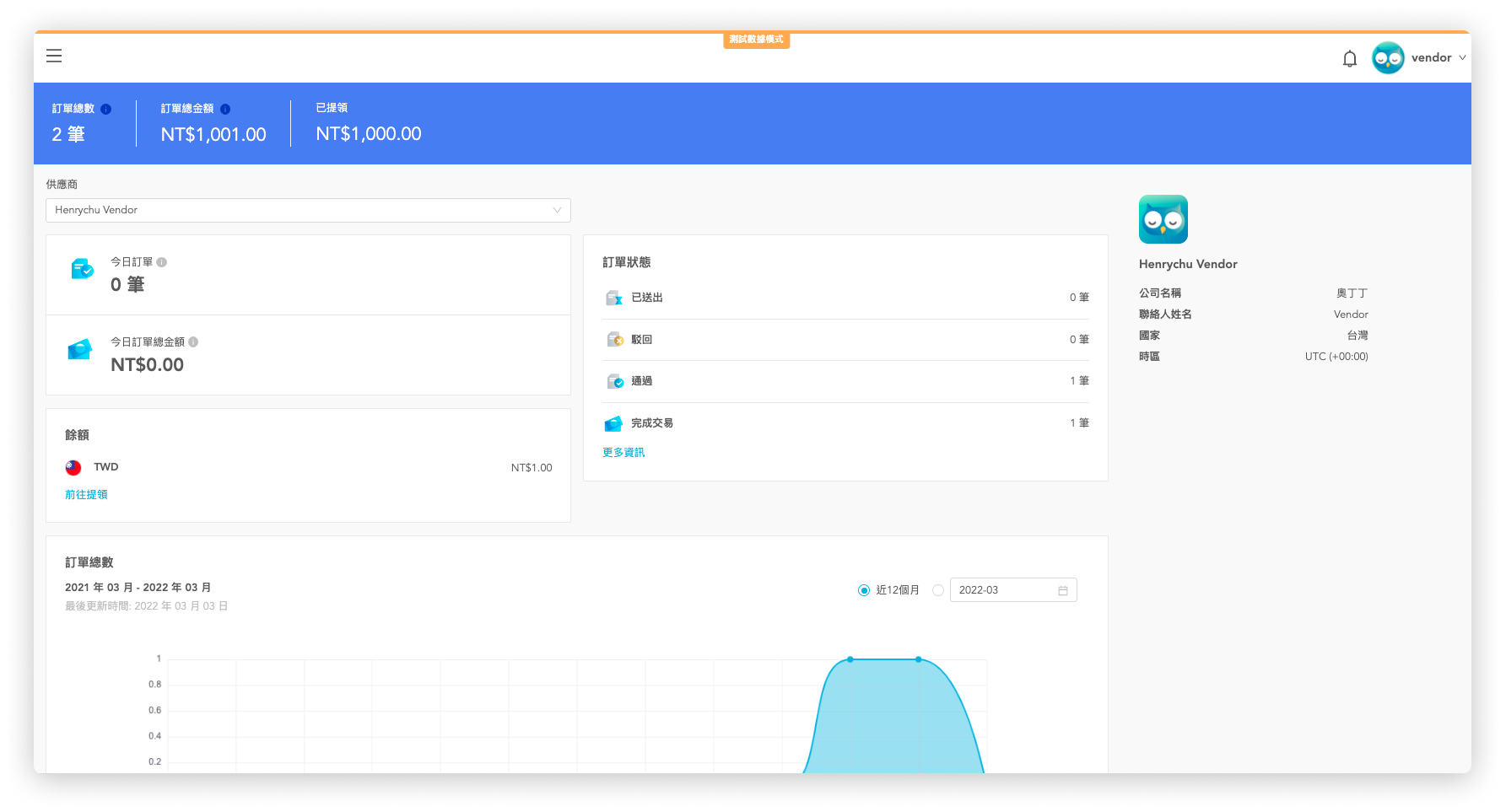Click the 測試數據模式 badge

[x=757, y=40]
